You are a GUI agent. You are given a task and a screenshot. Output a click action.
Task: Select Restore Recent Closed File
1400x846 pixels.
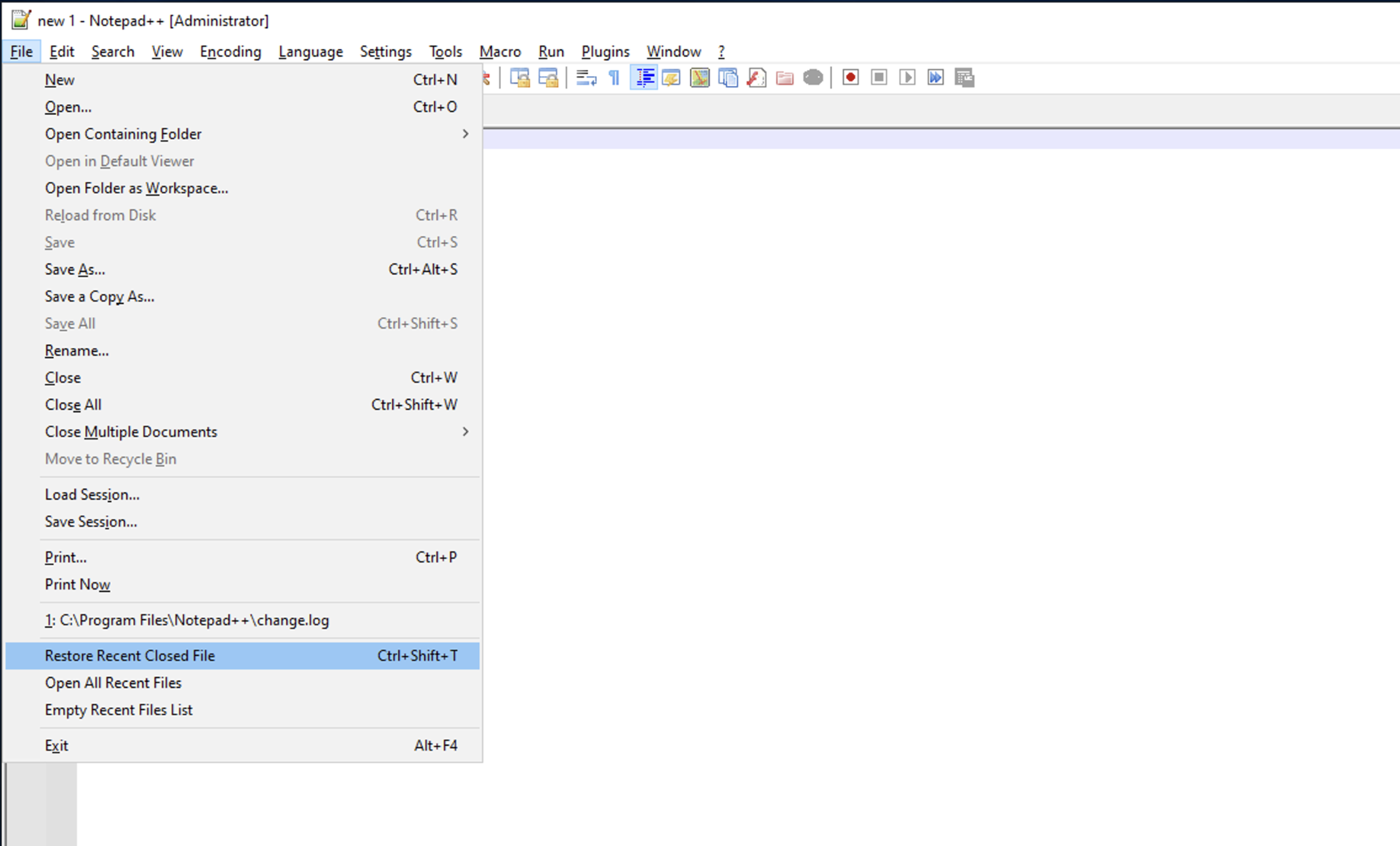[130, 656]
